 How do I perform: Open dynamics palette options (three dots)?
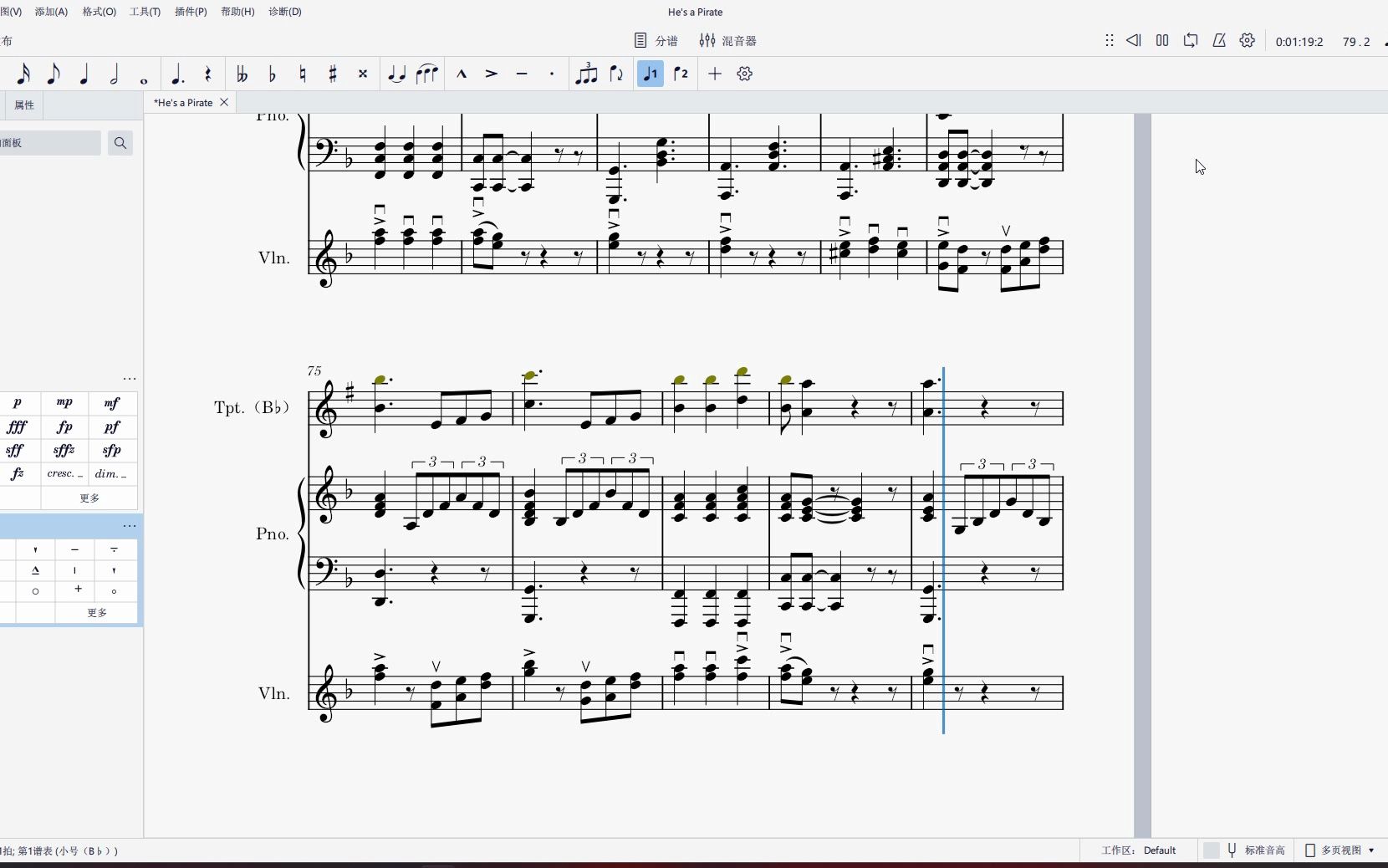click(x=130, y=379)
